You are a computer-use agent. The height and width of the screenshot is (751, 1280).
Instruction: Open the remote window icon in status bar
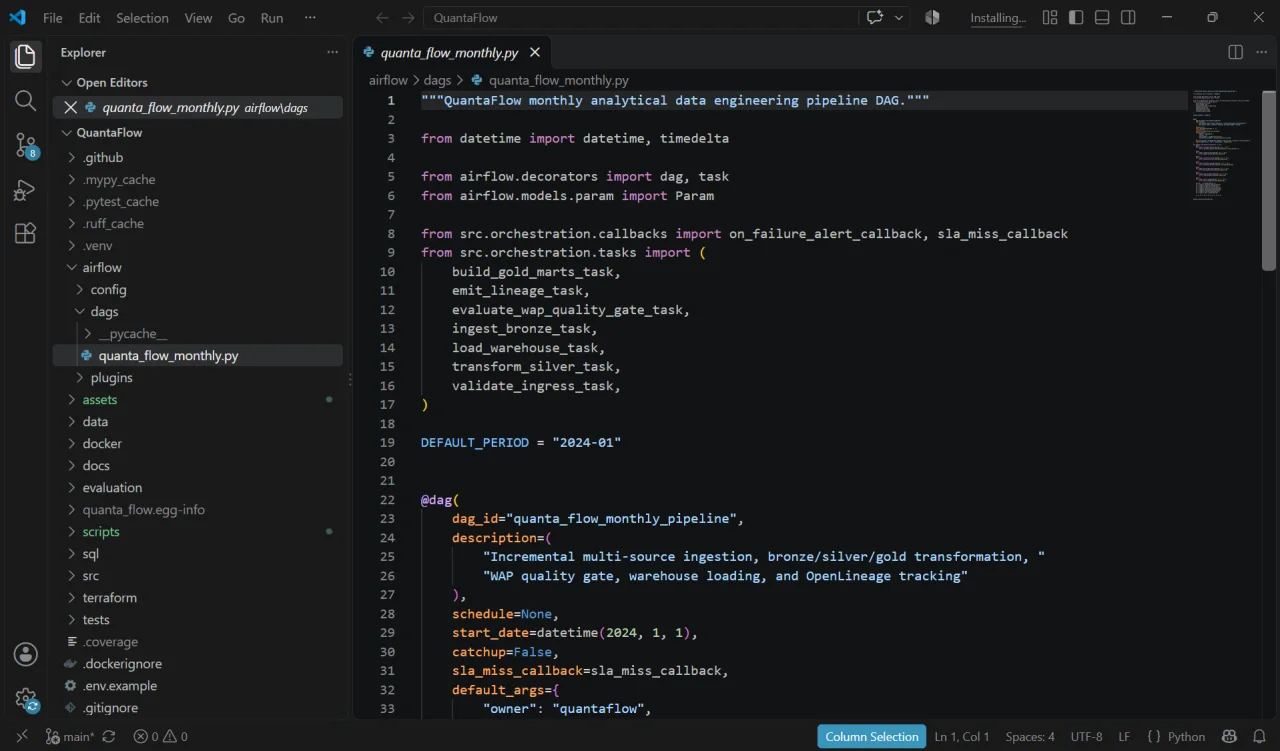21,737
